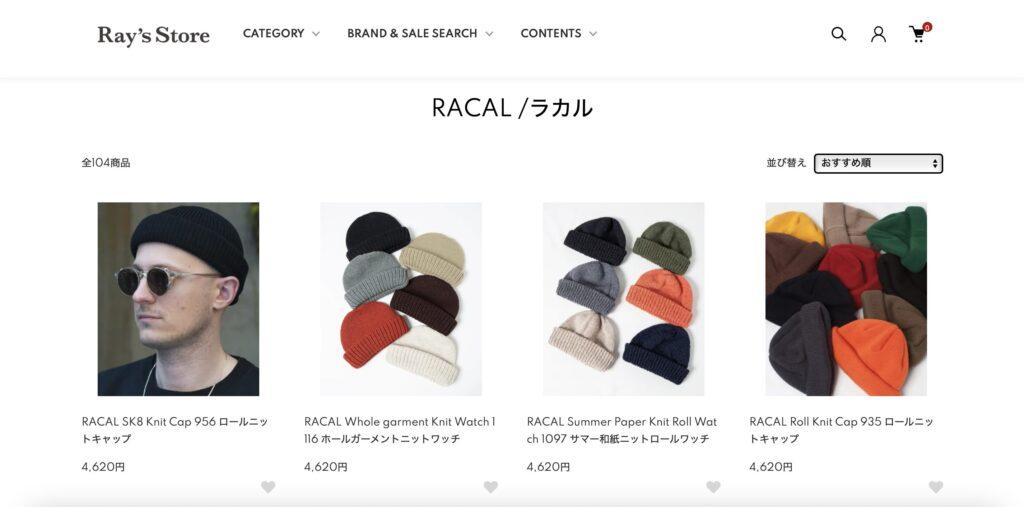Open the account profile icon
The width and height of the screenshot is (1024, 507).
click(878, 34)
